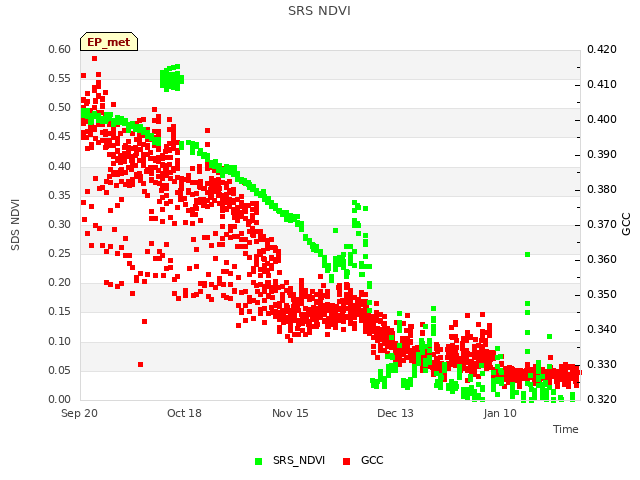Click the 0.10 left axis value
This screenshot has height=480, width=640.
pos(60,341)
